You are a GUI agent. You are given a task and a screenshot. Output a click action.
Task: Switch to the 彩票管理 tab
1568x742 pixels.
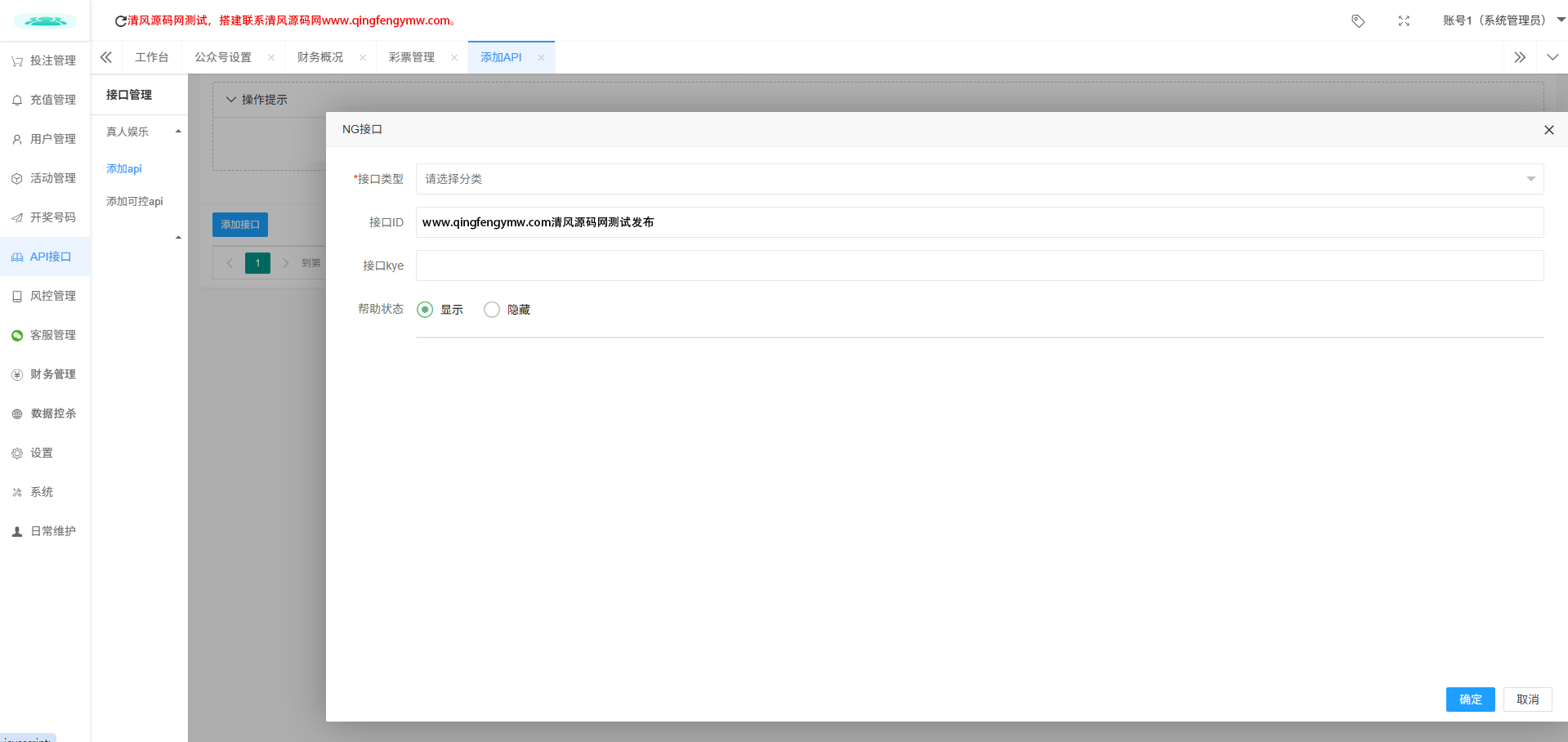[412, 57]
